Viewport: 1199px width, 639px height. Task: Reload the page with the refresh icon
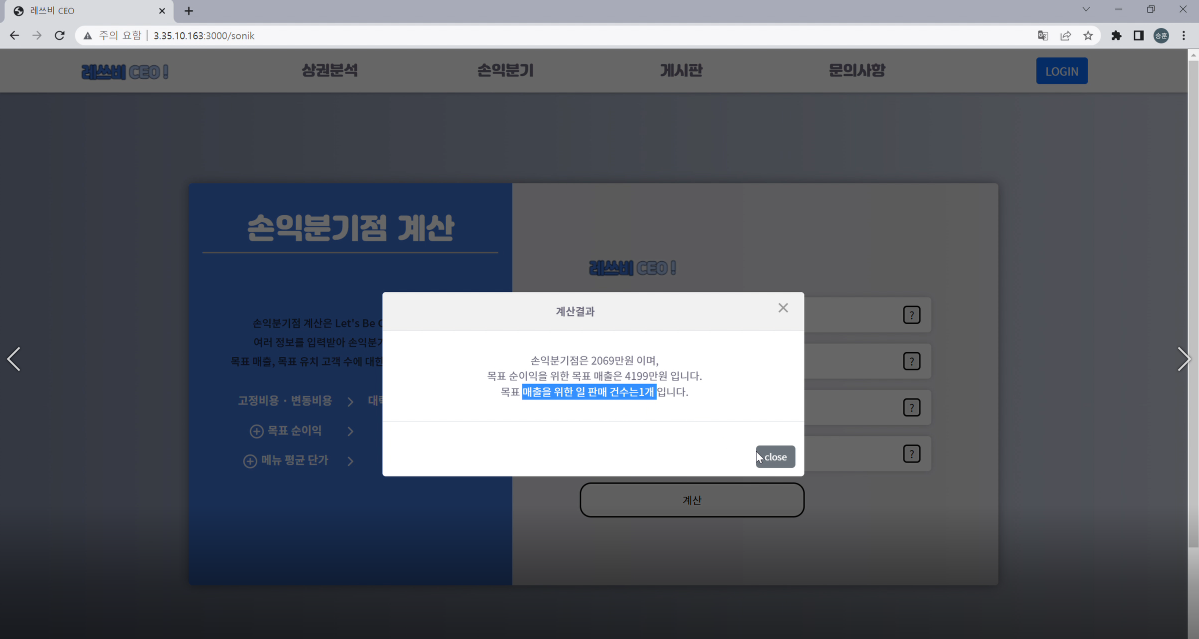click(60, 35)
